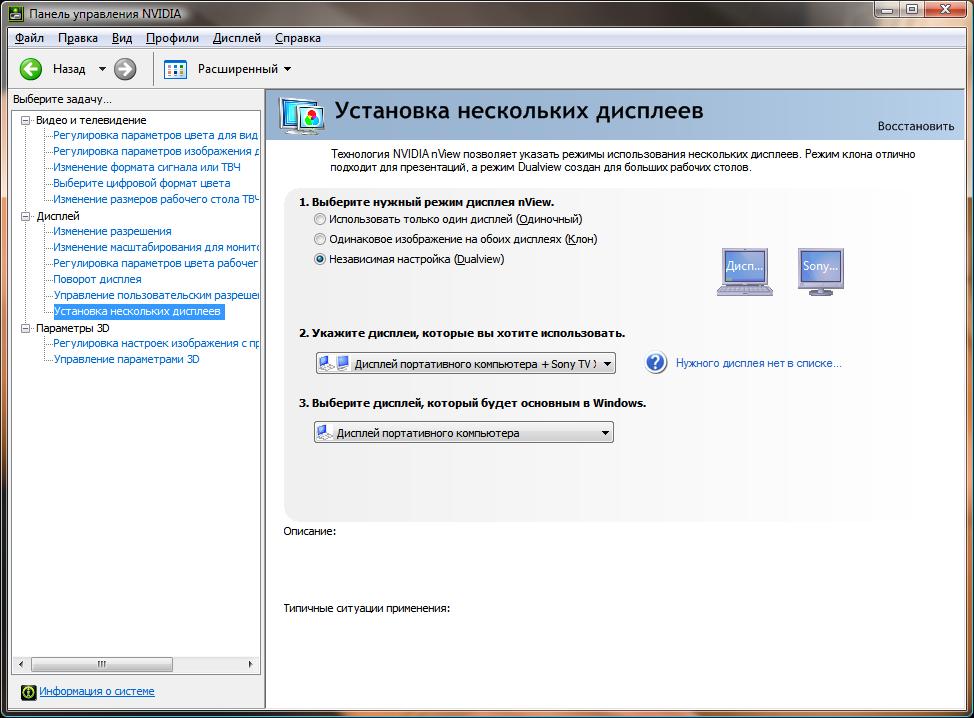974x718 pixels.
Task: Open the 'Файл' menu
Action: tap(29, 38)
